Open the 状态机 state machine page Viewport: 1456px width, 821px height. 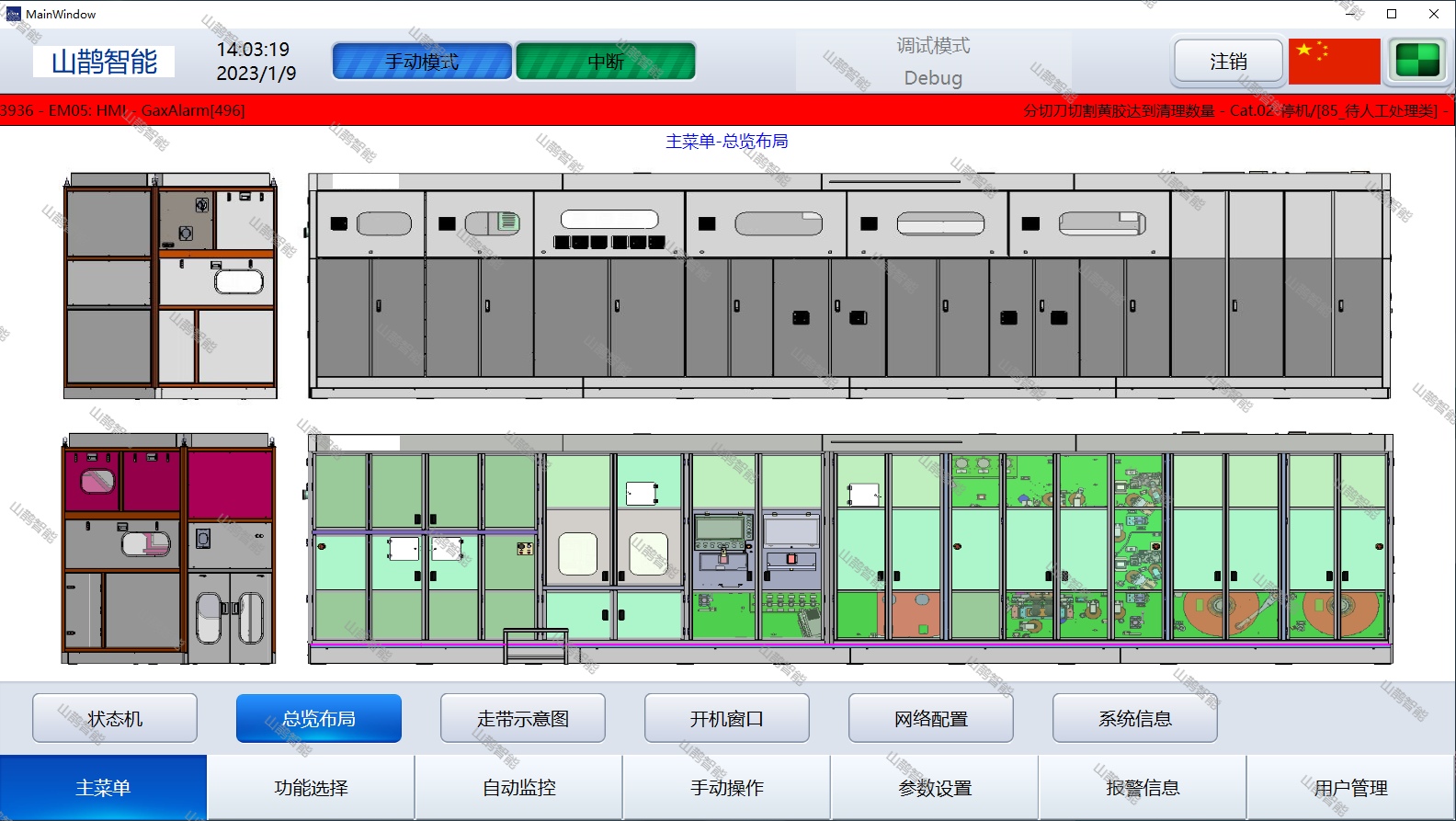point(115,718)
